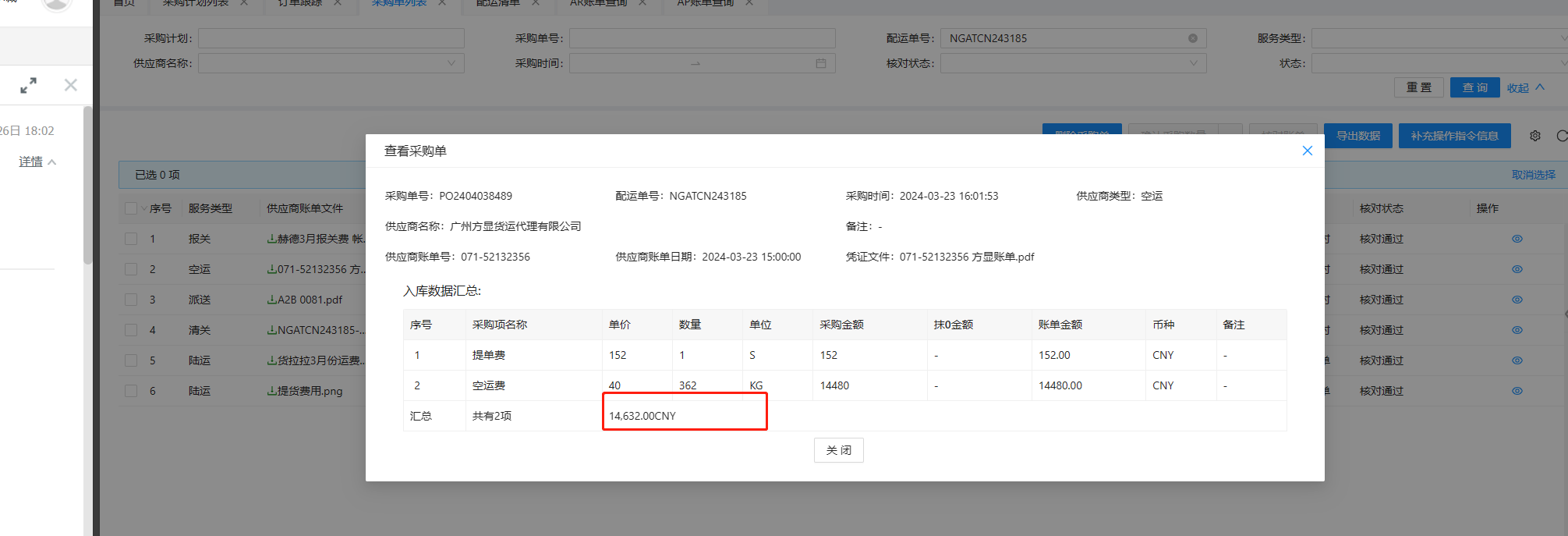View details via eye icon on row 6
Viewport: 1568px width, 536px height.
click(x=1517, y=391)
